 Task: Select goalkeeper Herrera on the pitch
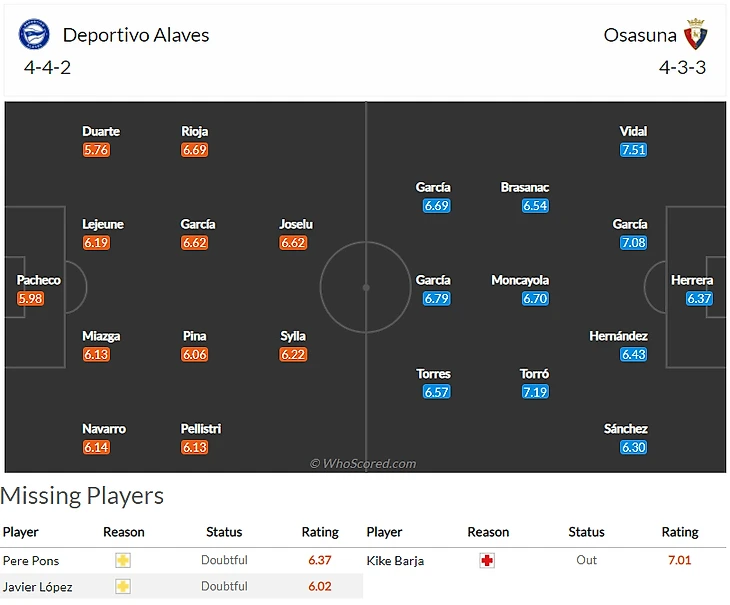692,281
